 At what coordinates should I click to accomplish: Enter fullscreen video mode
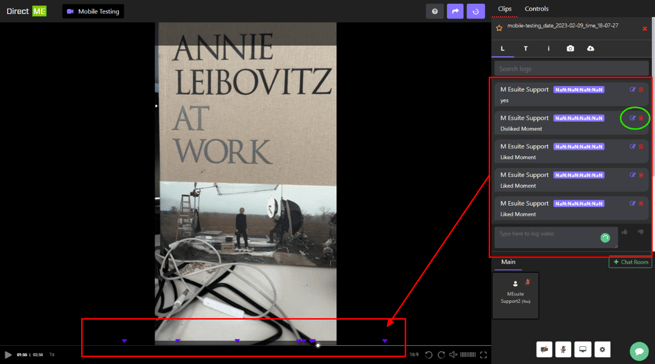pyautogui.click(x=483, y=355)
